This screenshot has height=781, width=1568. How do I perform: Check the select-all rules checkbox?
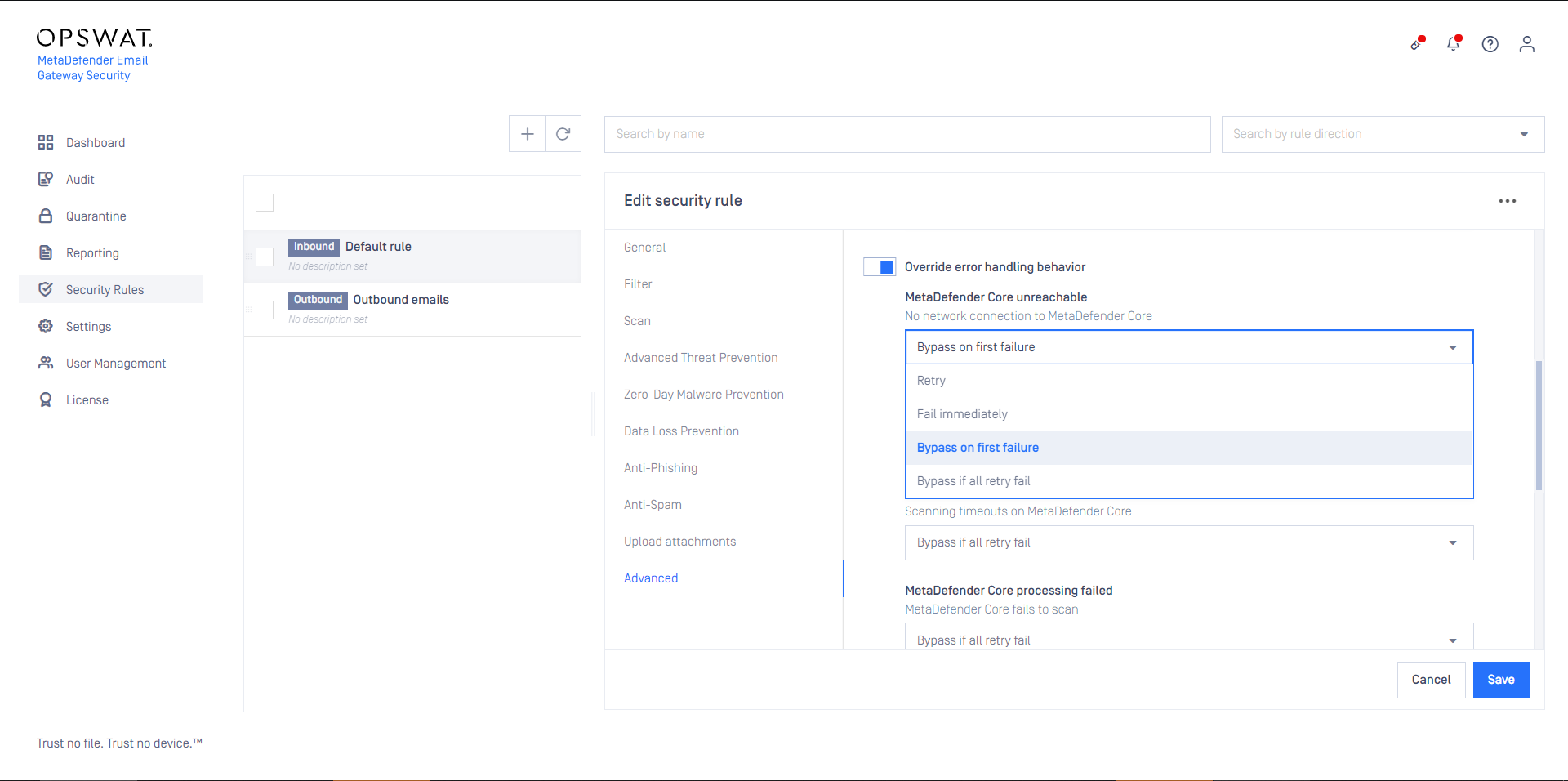coord(265,203)
